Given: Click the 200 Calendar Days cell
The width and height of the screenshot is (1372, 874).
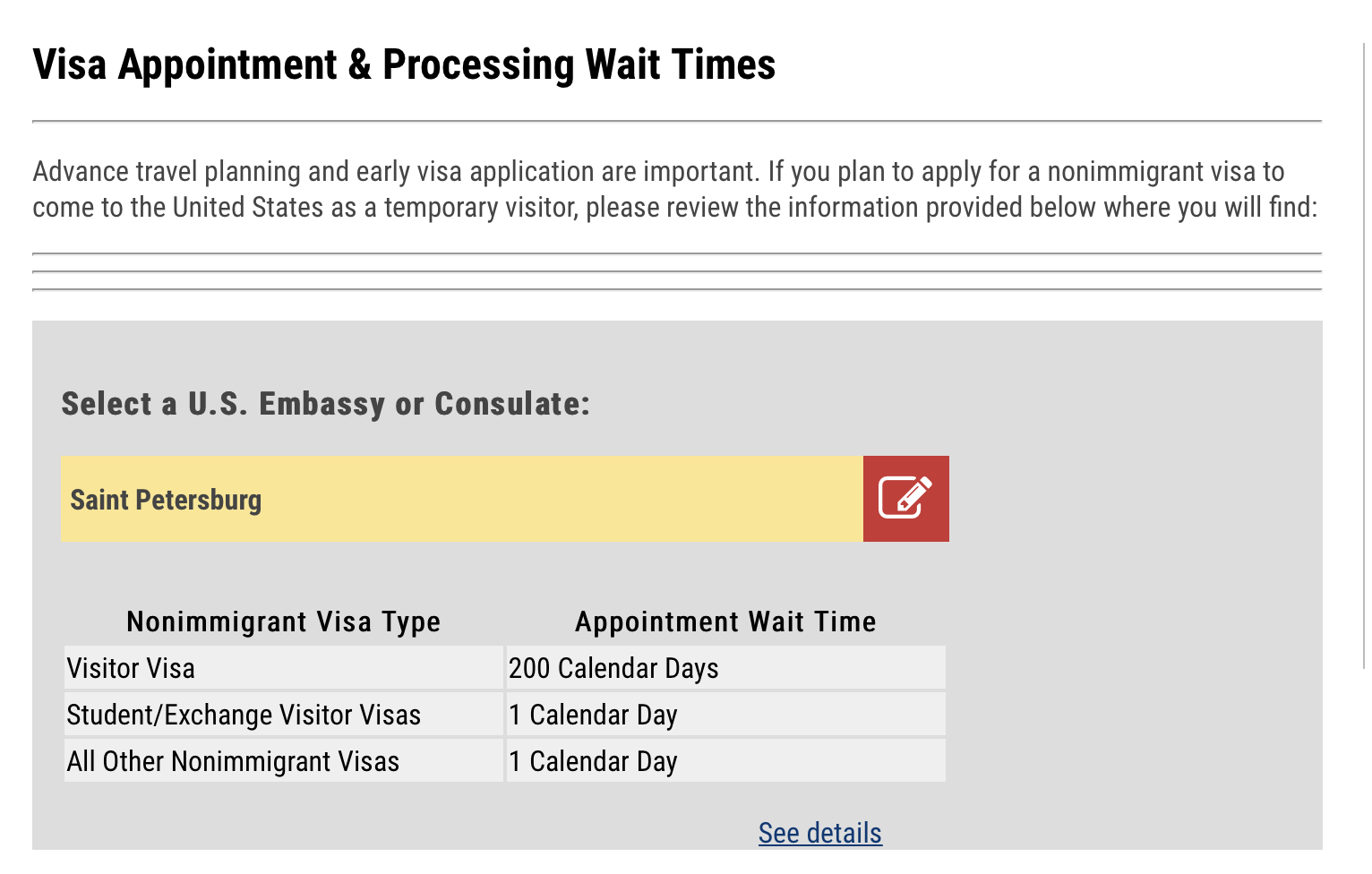Looking at the screenshot, I should [x=725, y=668].
